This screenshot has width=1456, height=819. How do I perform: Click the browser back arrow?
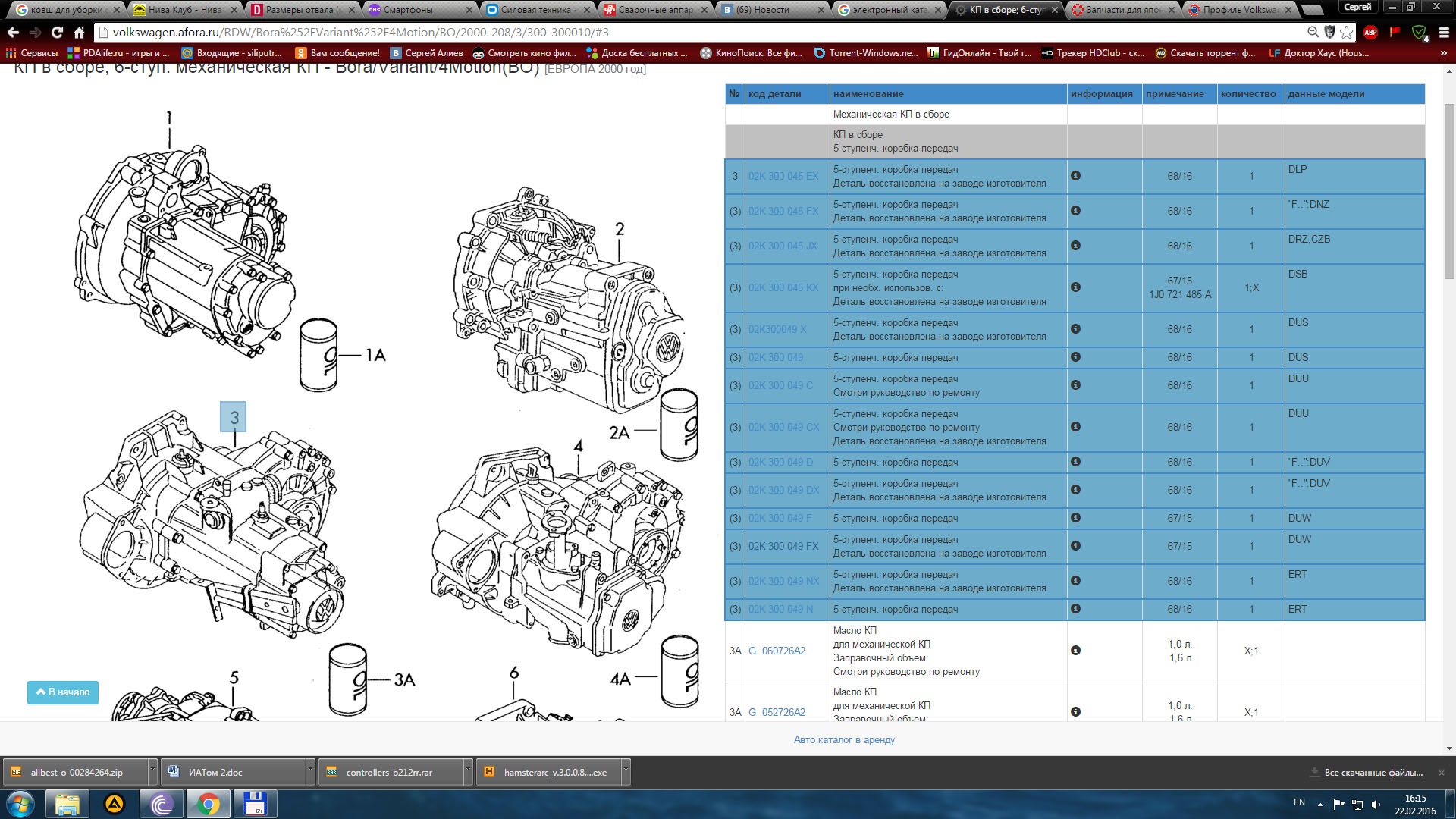13,33
